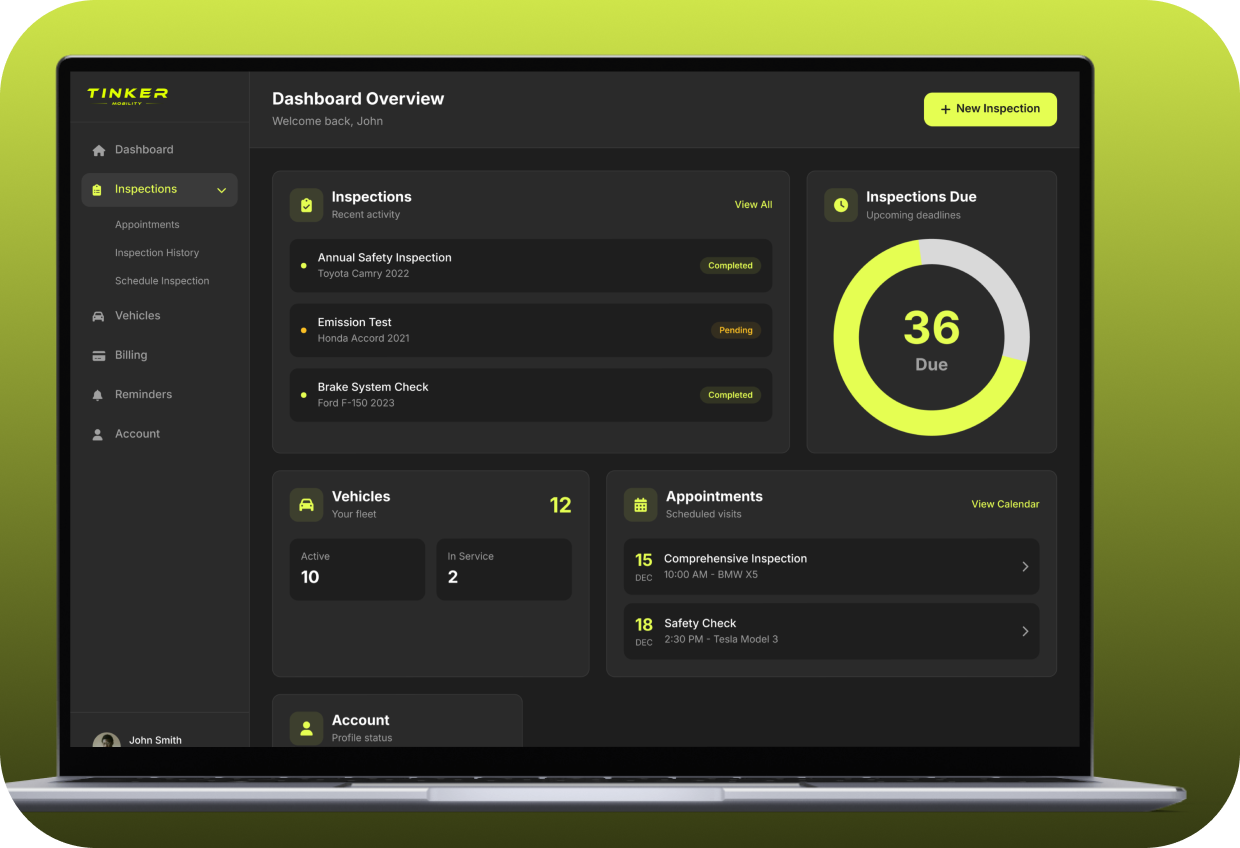
Task: Click the Vehicles car icon in sidebar
Action: click(x=98, y=316)
